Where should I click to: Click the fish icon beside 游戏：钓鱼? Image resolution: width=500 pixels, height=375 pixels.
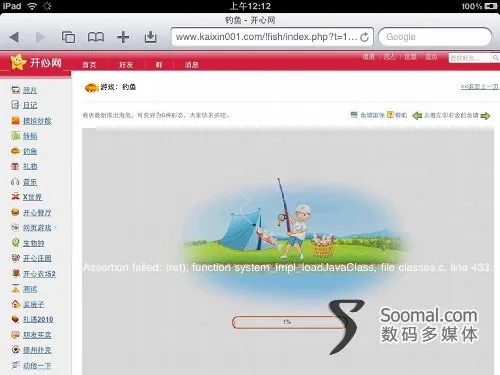(91, 88)
